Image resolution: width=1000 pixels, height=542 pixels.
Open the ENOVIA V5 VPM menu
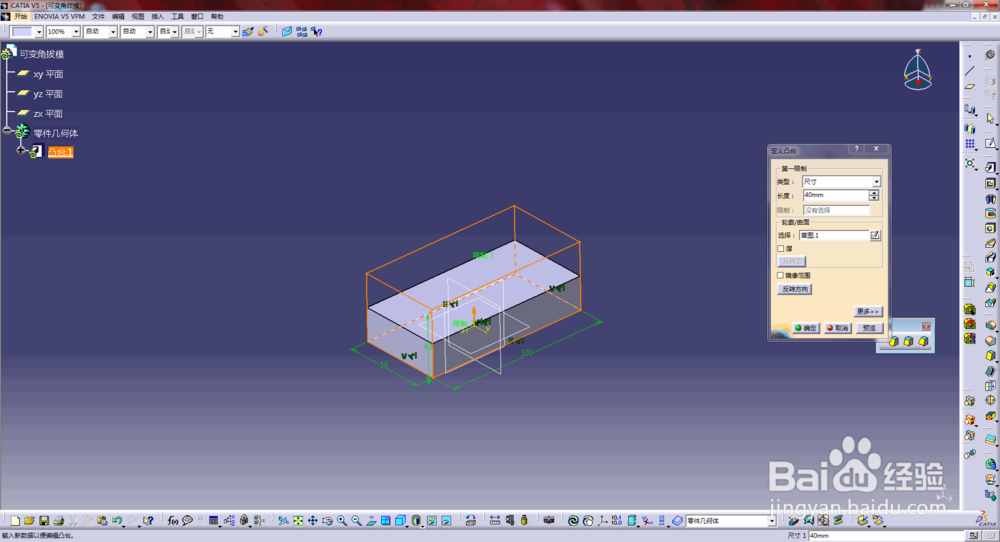[x=59, y=16]
